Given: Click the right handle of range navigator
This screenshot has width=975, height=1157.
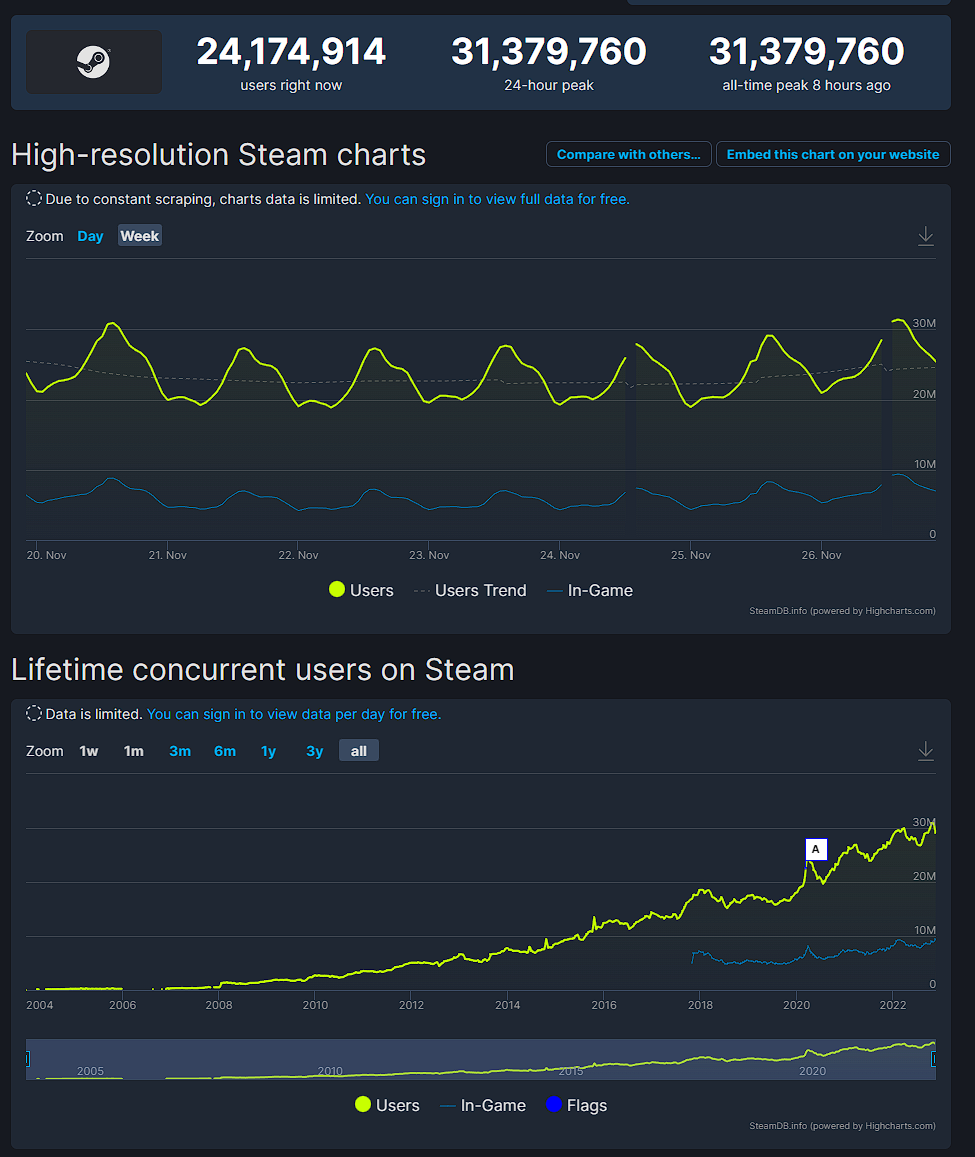Looking at the screenshot, I should 934,1059.
